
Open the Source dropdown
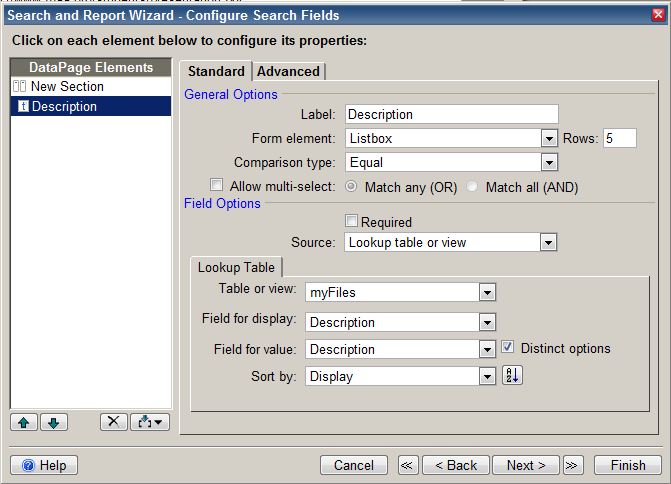pyautogui.click(x=548, y=243)
